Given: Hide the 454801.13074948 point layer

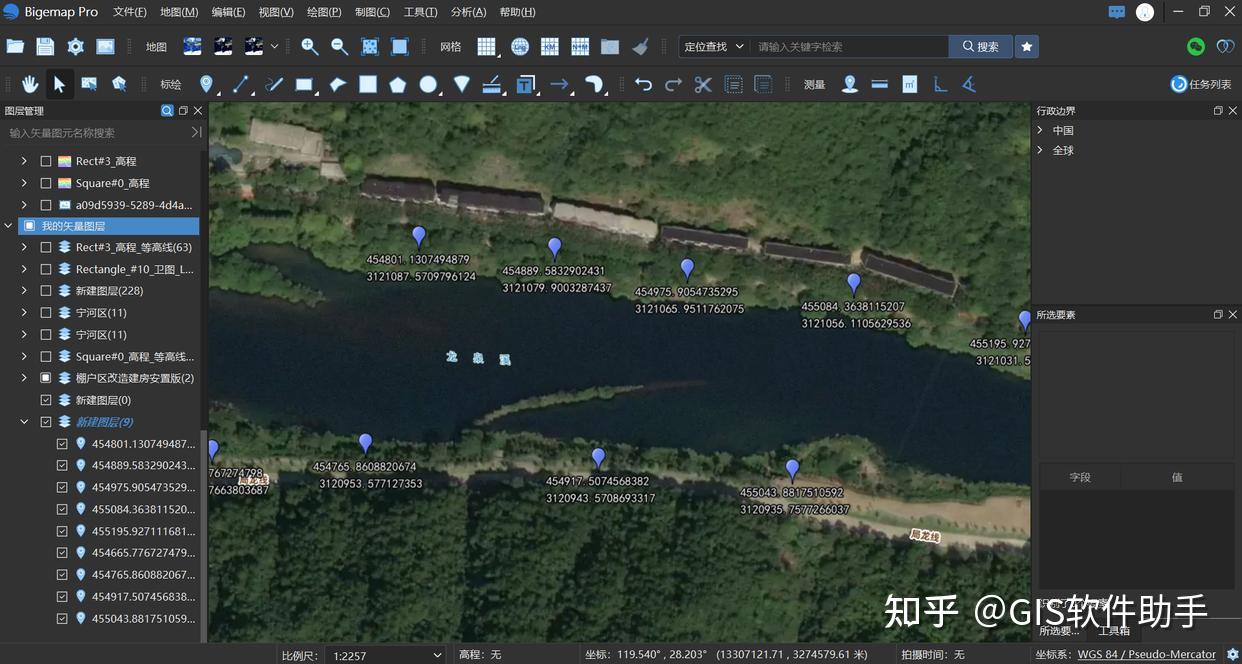Looking at the screenshot, I should [x=63, y=443].
